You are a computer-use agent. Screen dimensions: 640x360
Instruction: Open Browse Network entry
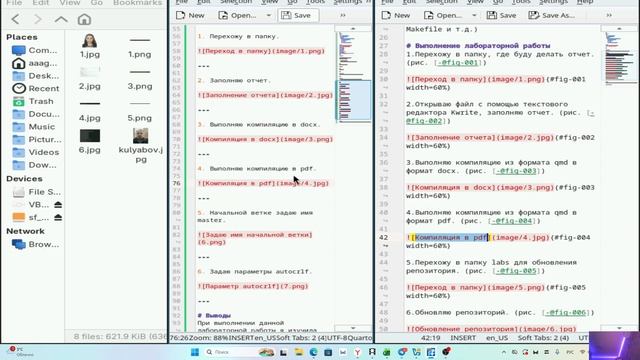pos(35,244)
